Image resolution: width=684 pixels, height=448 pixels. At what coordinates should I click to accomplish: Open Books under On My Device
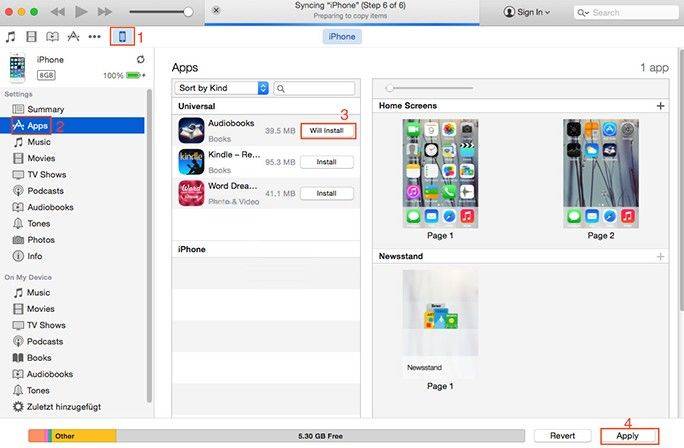pyautogui.click(x=72, y=358)
